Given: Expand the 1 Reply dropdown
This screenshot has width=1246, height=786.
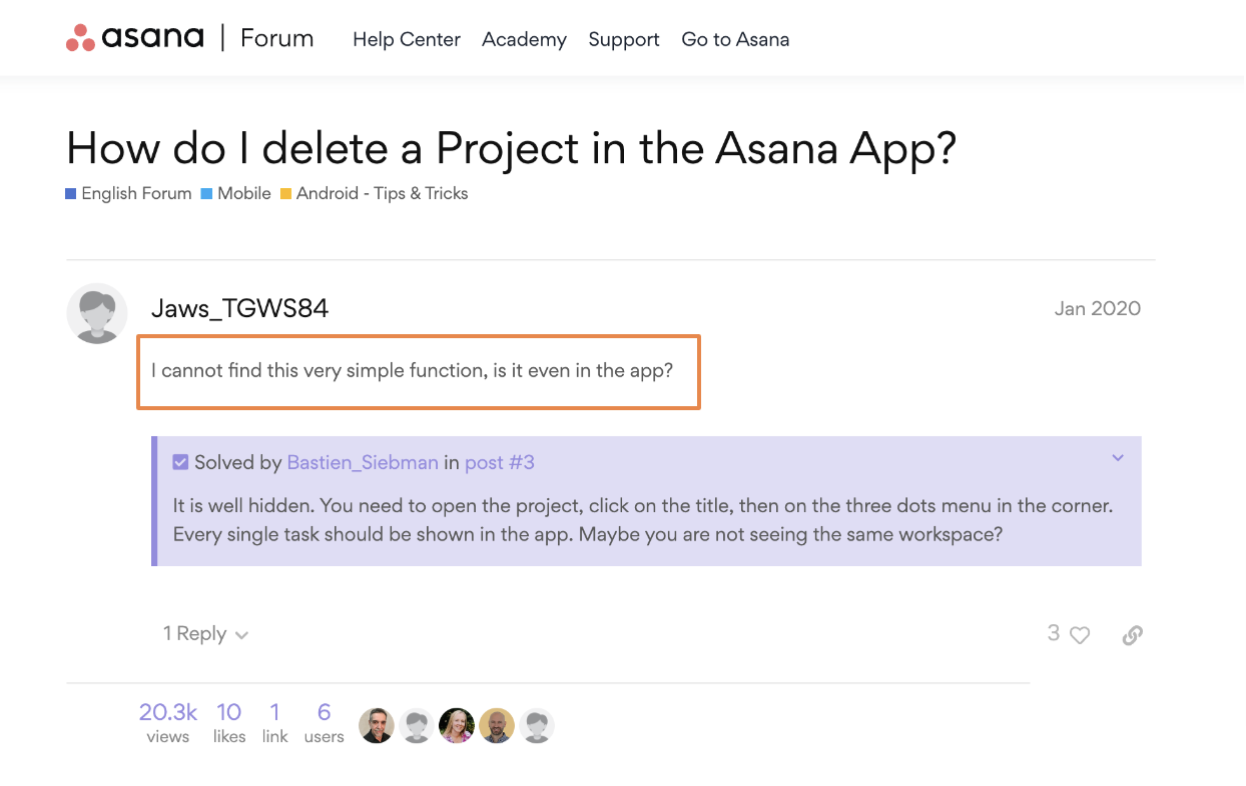Looking at the screenshot, I should 206,634.
